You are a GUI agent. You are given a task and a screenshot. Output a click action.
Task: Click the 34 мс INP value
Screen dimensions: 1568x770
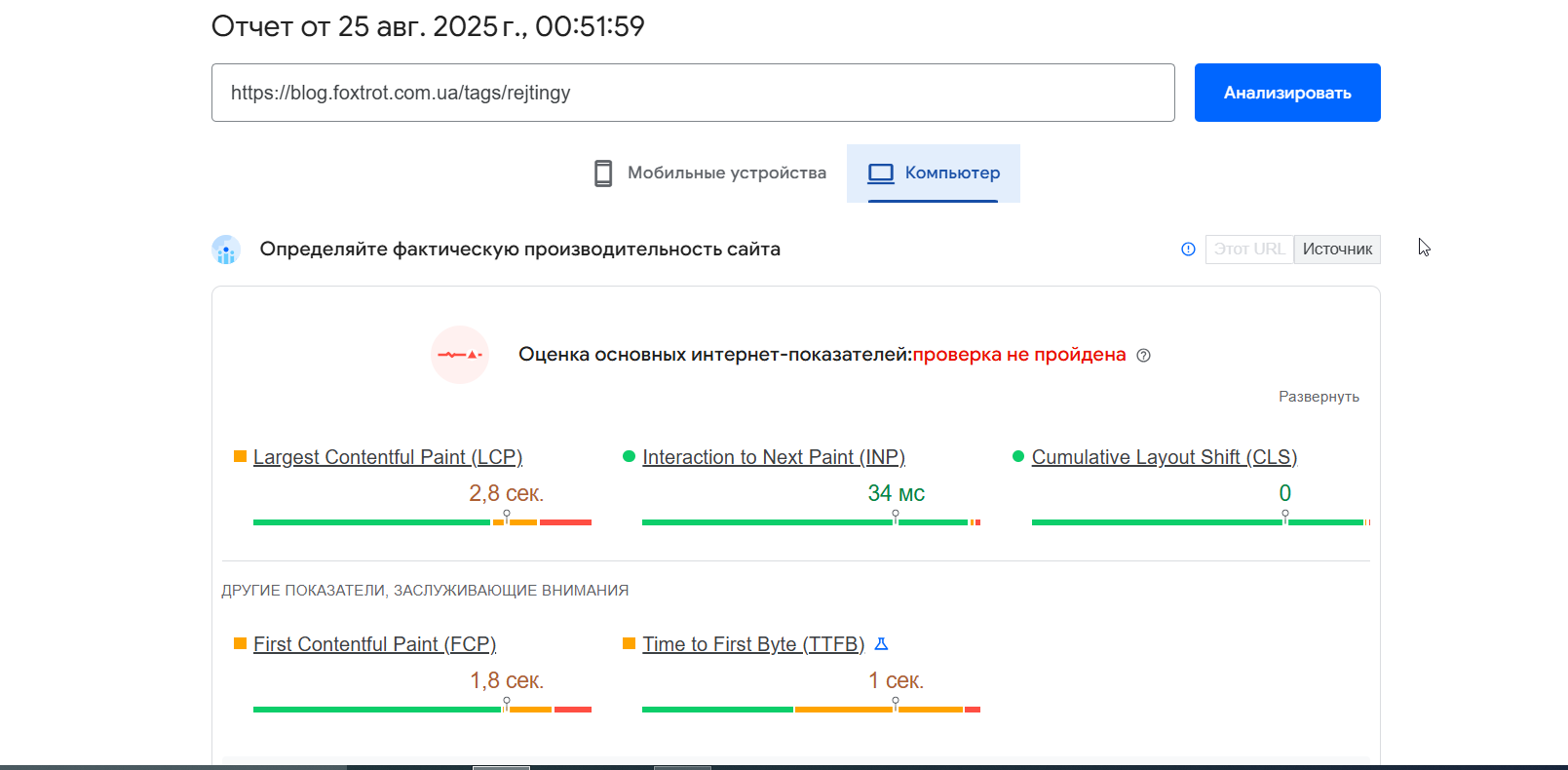(897, 493)
